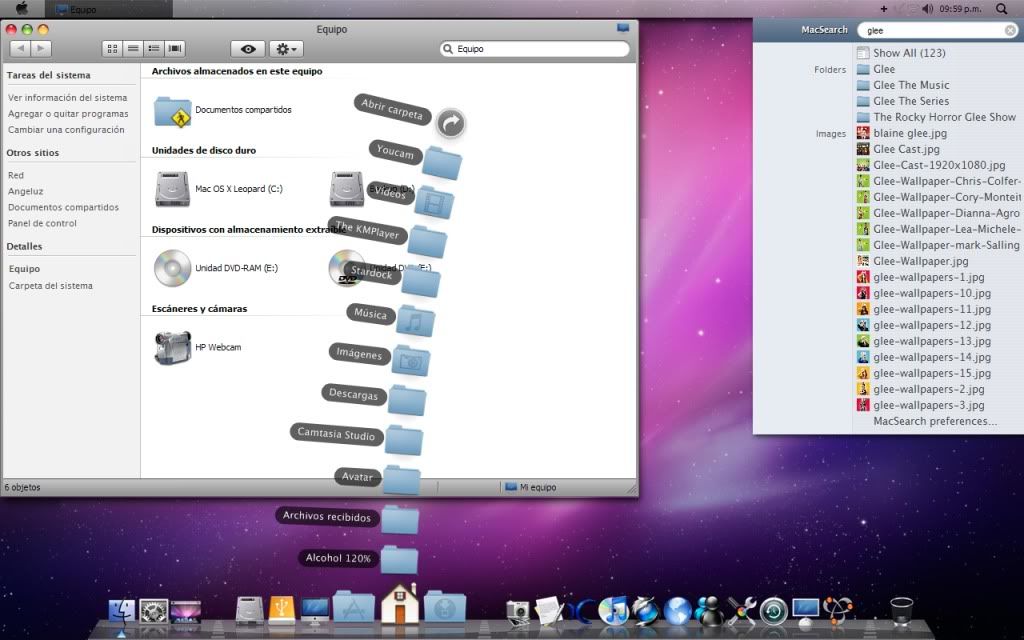Screen dimensions: 1024x640
Task: Switch to icon grid view
Action: (112, 48)
